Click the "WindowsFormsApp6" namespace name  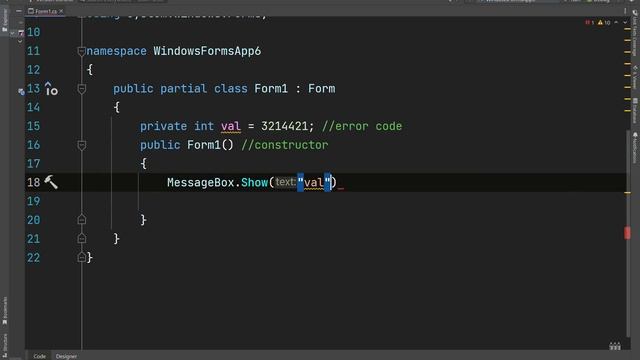pyautogui.click(x=207, y=51)
